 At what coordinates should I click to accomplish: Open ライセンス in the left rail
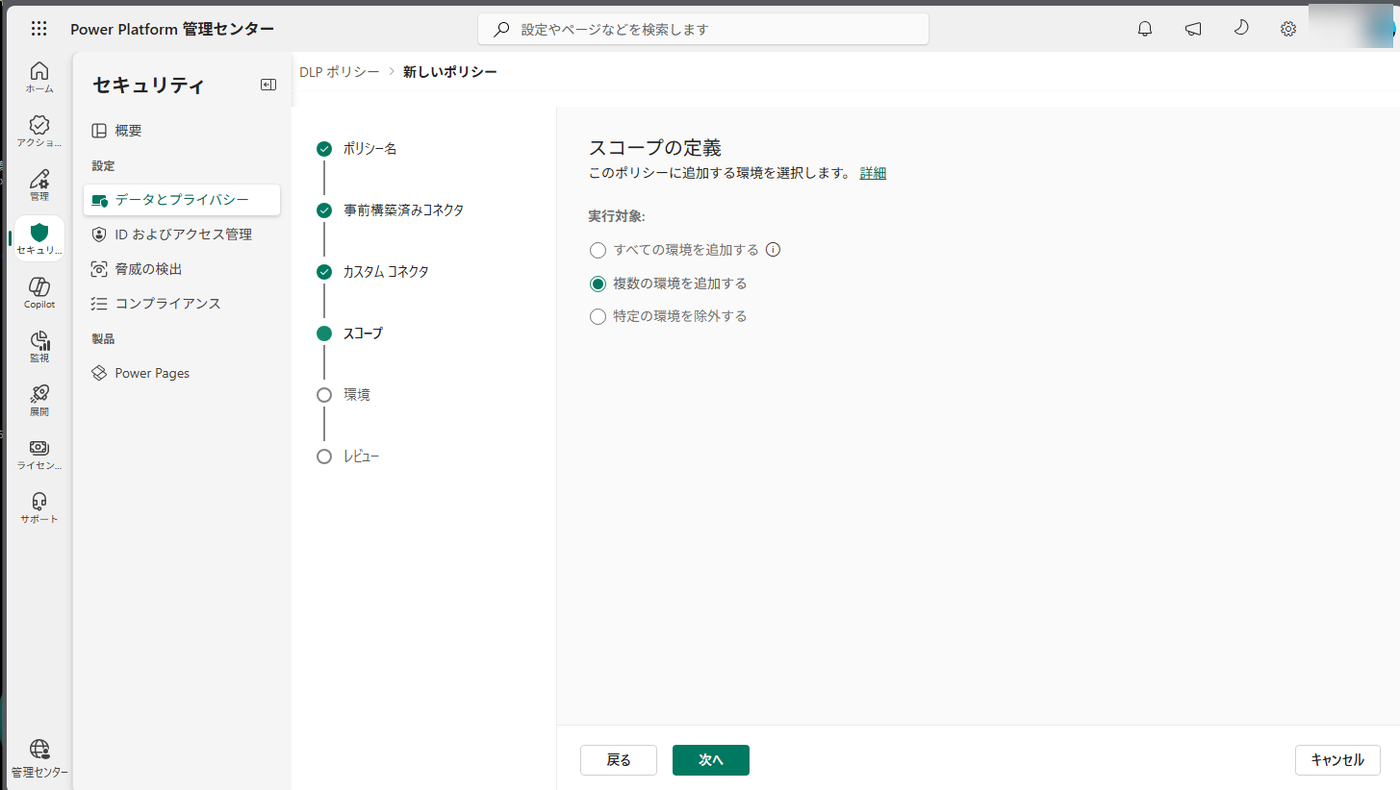point(39,455)
